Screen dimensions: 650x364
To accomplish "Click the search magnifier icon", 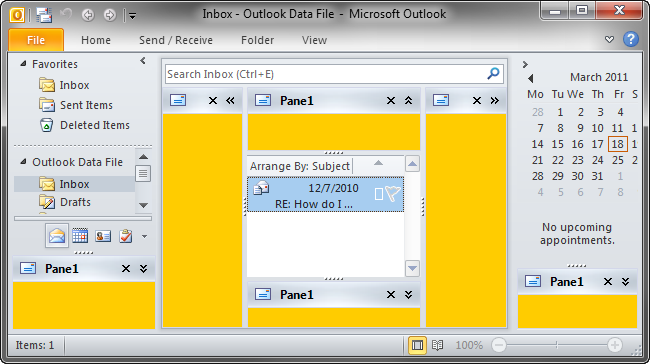I will click(493, 74).
